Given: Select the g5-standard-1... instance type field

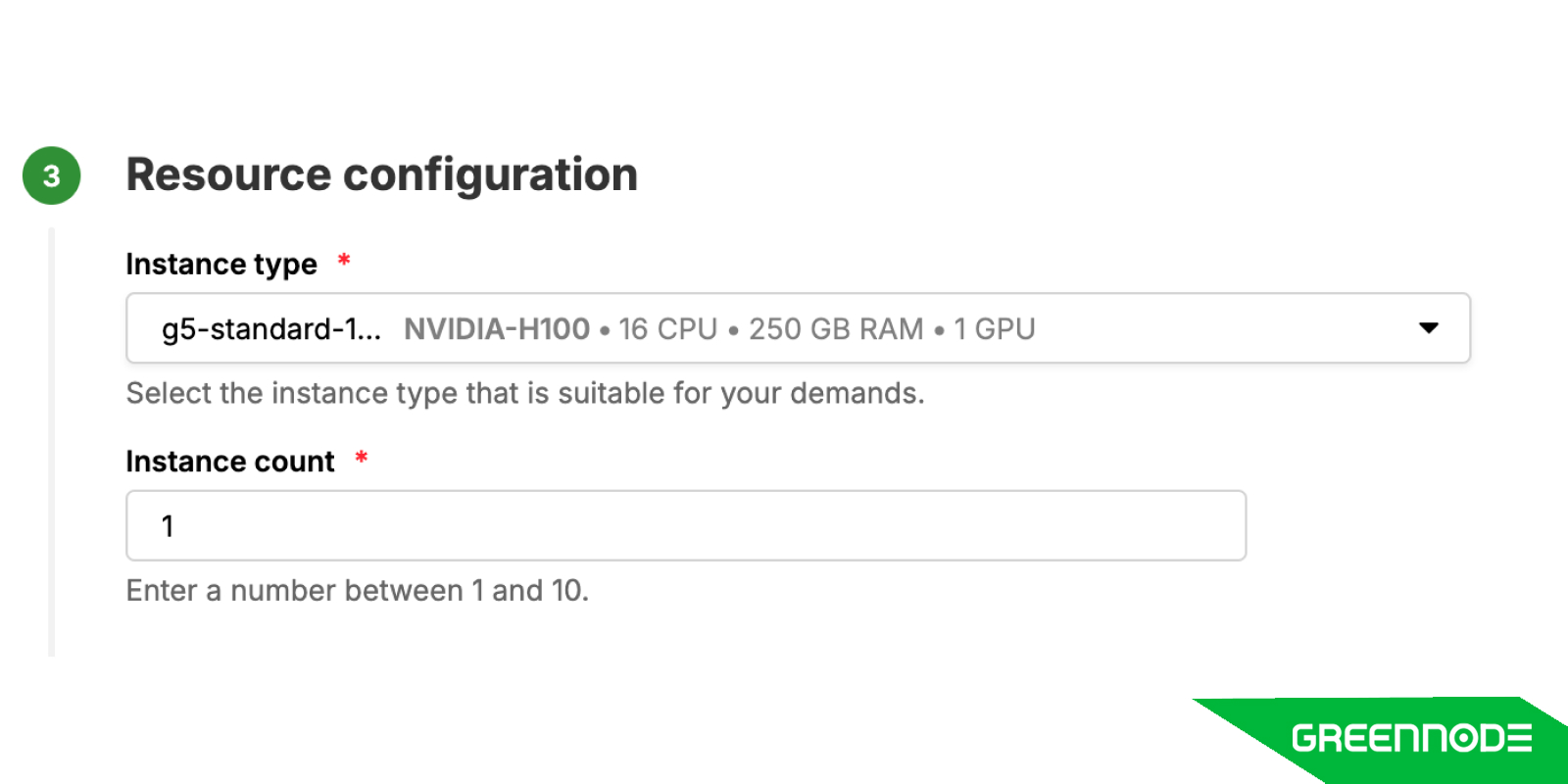Looking at the screenshot, I should coord(798,328).
